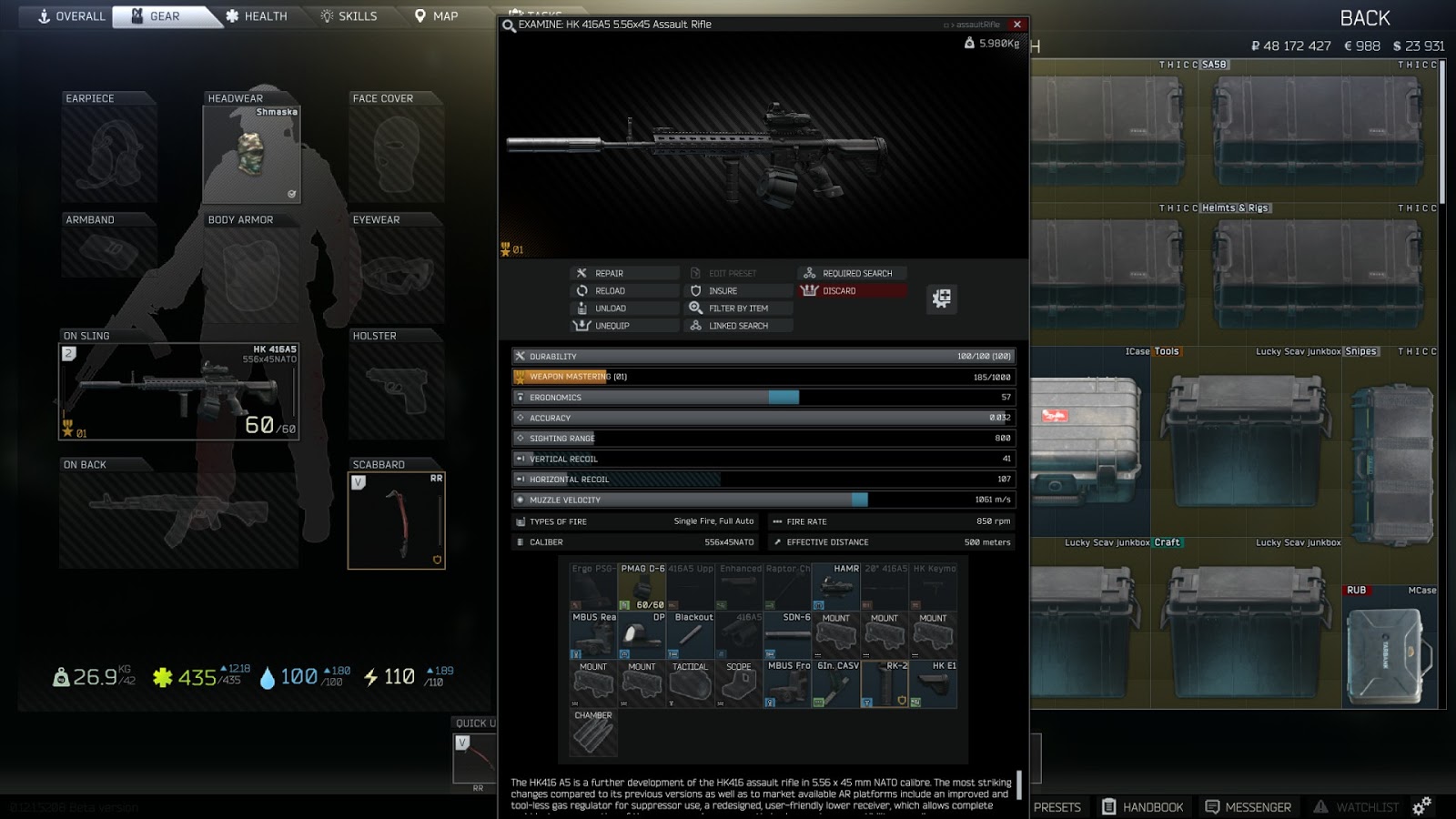Choose Repair in weapon actions
Image resolution: width=1456 pixels, height=819 pixels.
(x=625, y=273)
